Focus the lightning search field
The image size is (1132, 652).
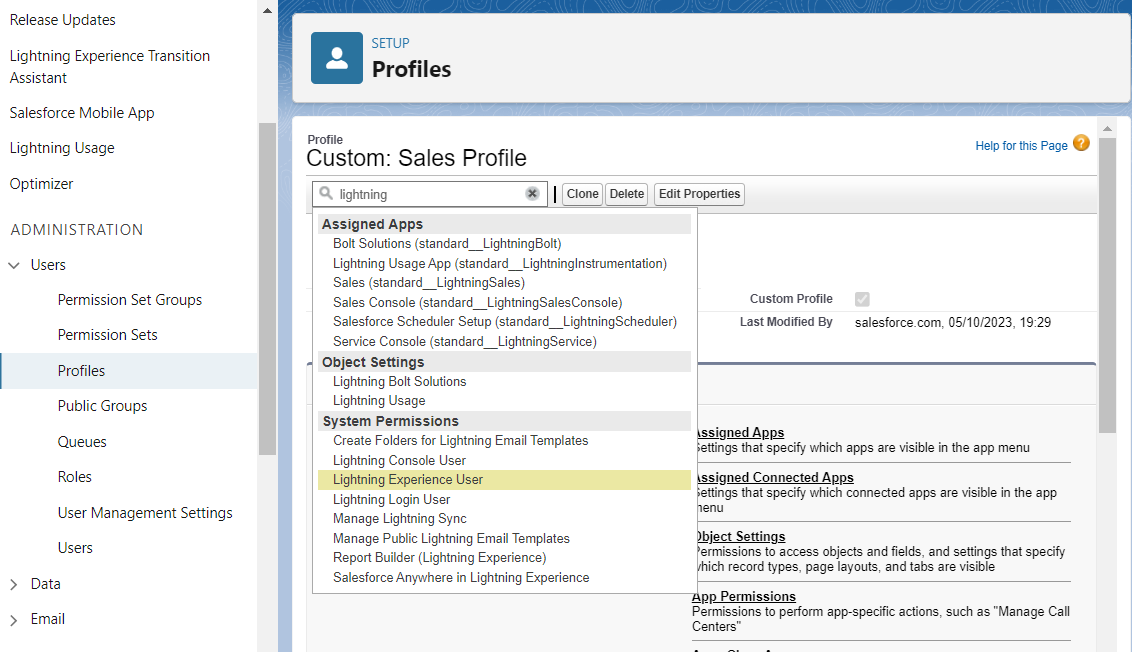point(430,194)
